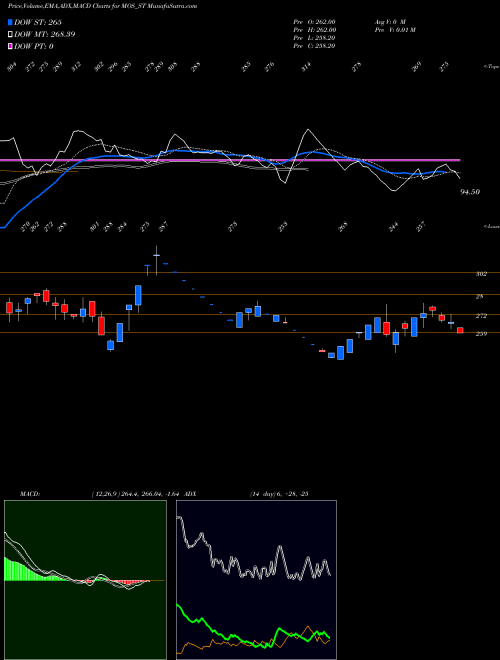
Task: Click the white DOW MT legend swatch
Action: pyautogui.click(x=10, y=34)
